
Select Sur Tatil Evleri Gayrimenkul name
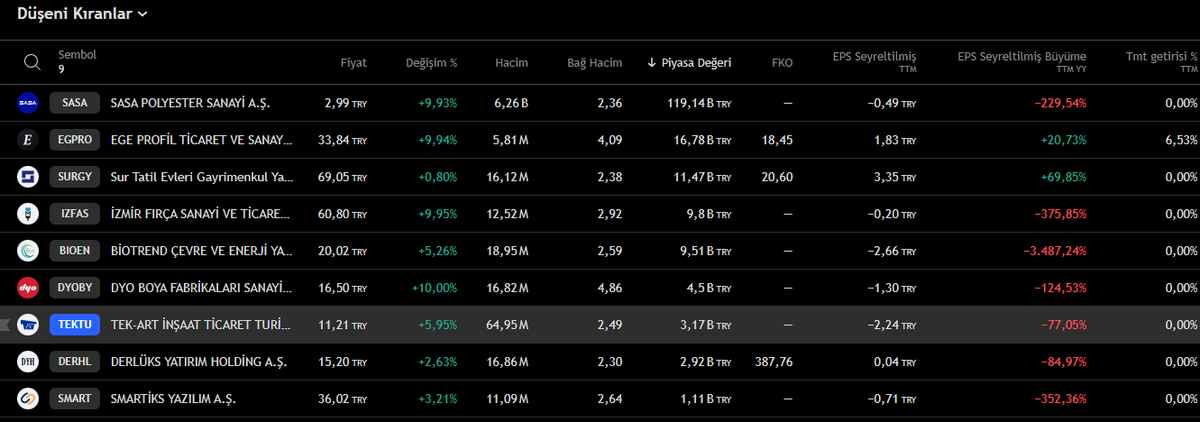pyautogui.click(x=201, y=177)
